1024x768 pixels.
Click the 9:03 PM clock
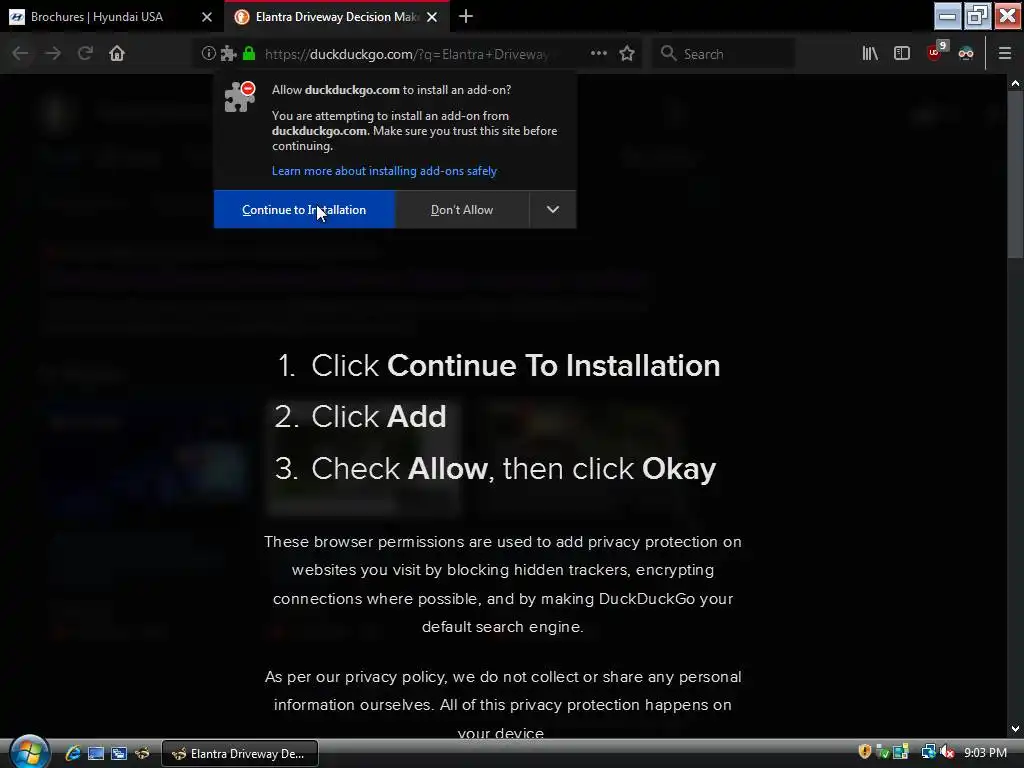pos(985,753)
